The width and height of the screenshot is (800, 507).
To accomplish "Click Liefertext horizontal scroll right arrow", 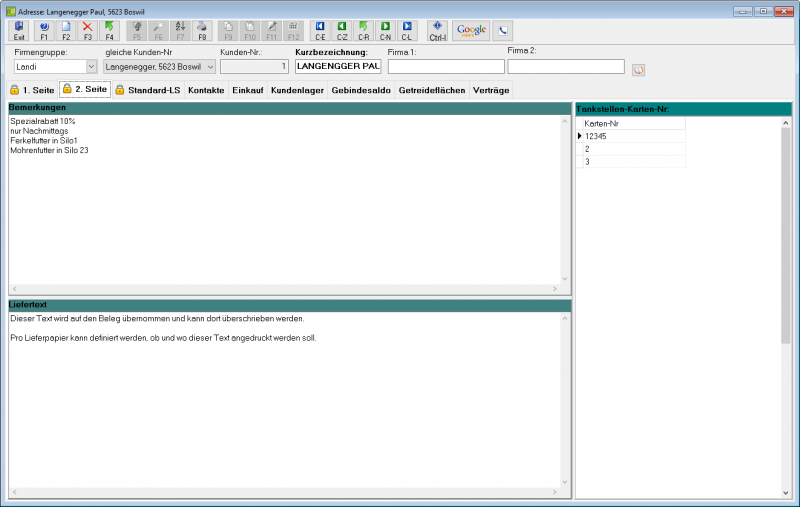I will [x=555, y=492].
